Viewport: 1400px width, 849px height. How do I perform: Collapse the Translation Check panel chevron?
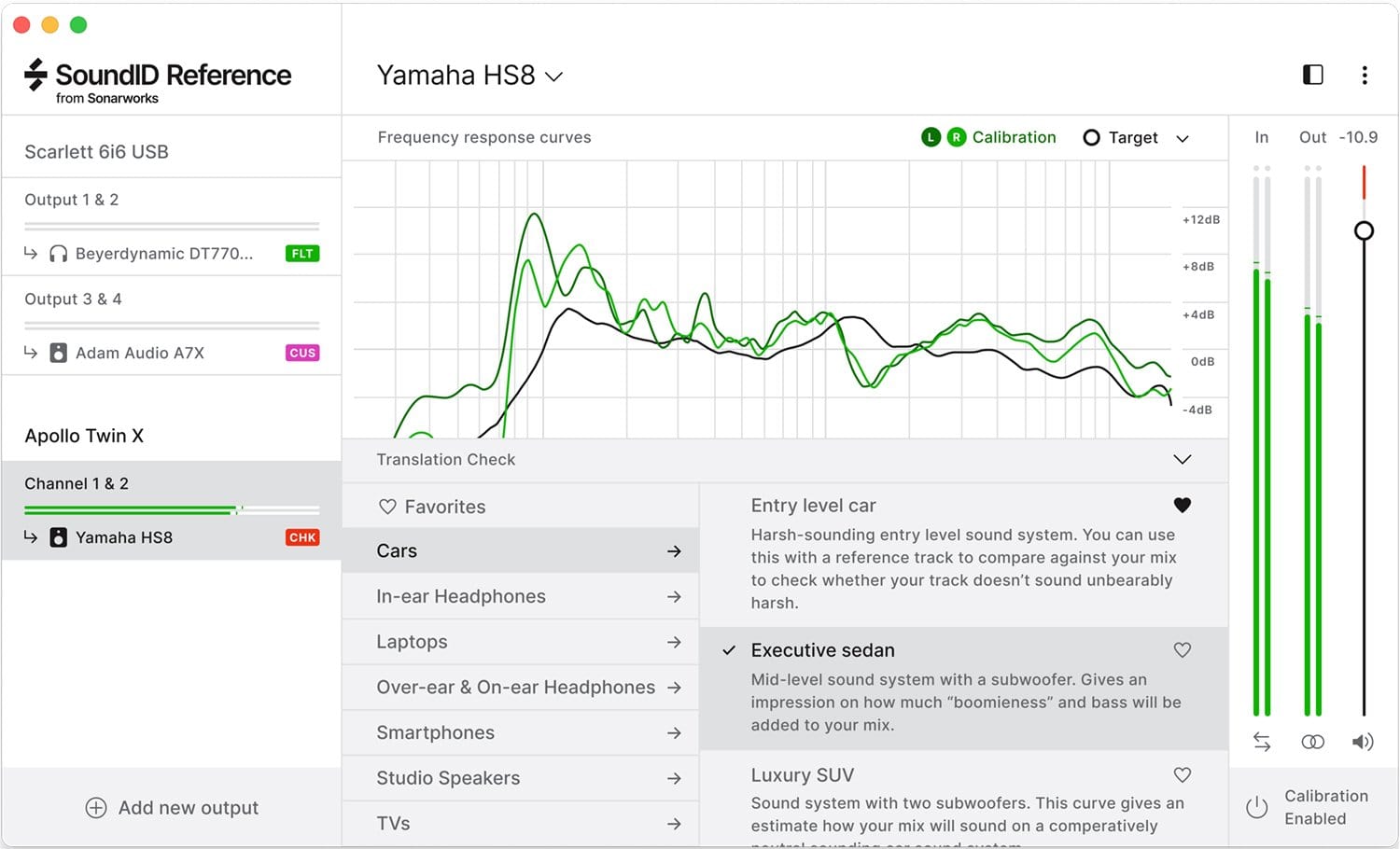pos(1183,459)
